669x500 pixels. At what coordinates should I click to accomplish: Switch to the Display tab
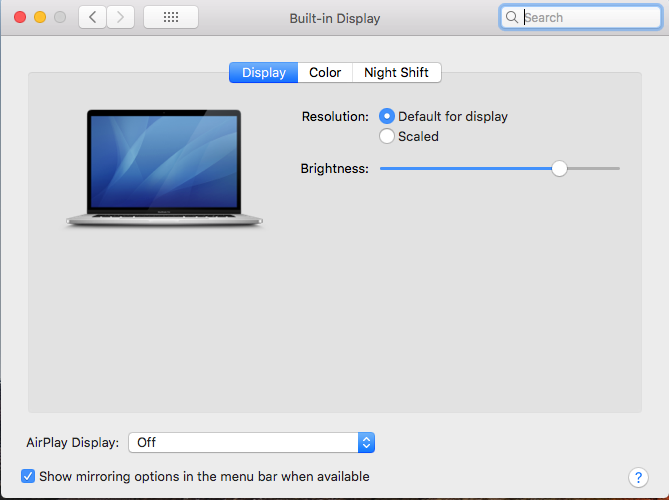[x=263, y=73]
